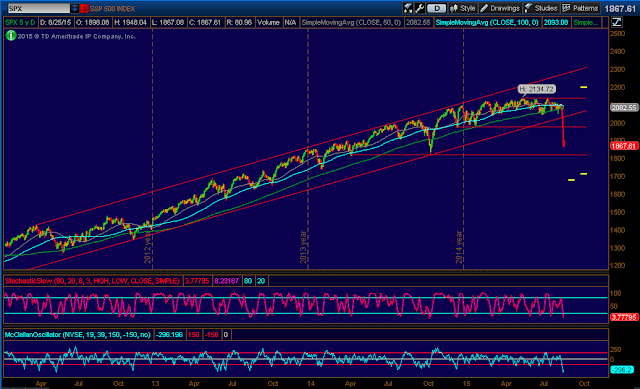Click the -296.196 oscillator value
640x389 pixels.
click(169, 335)
